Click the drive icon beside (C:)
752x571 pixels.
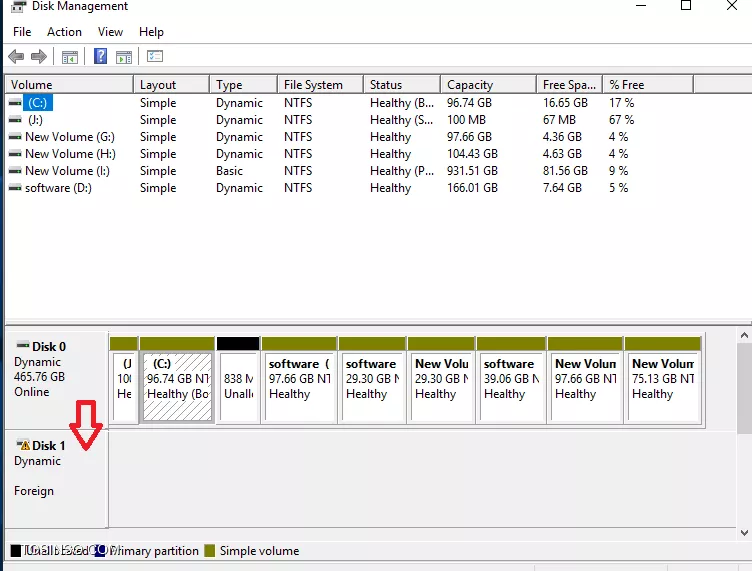tap(15, 103)
